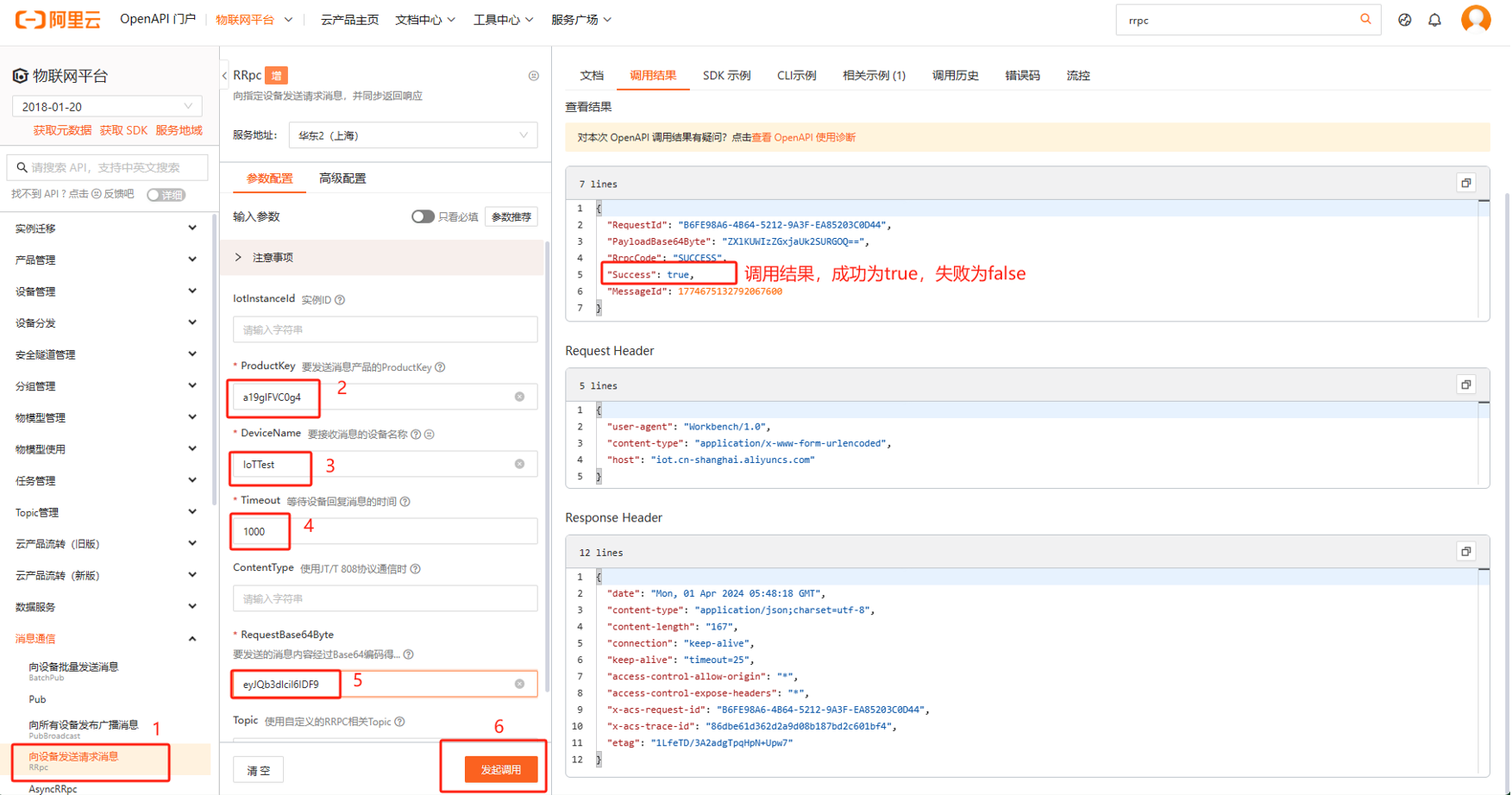Click the IotInstanceId input field

point(385,329)
